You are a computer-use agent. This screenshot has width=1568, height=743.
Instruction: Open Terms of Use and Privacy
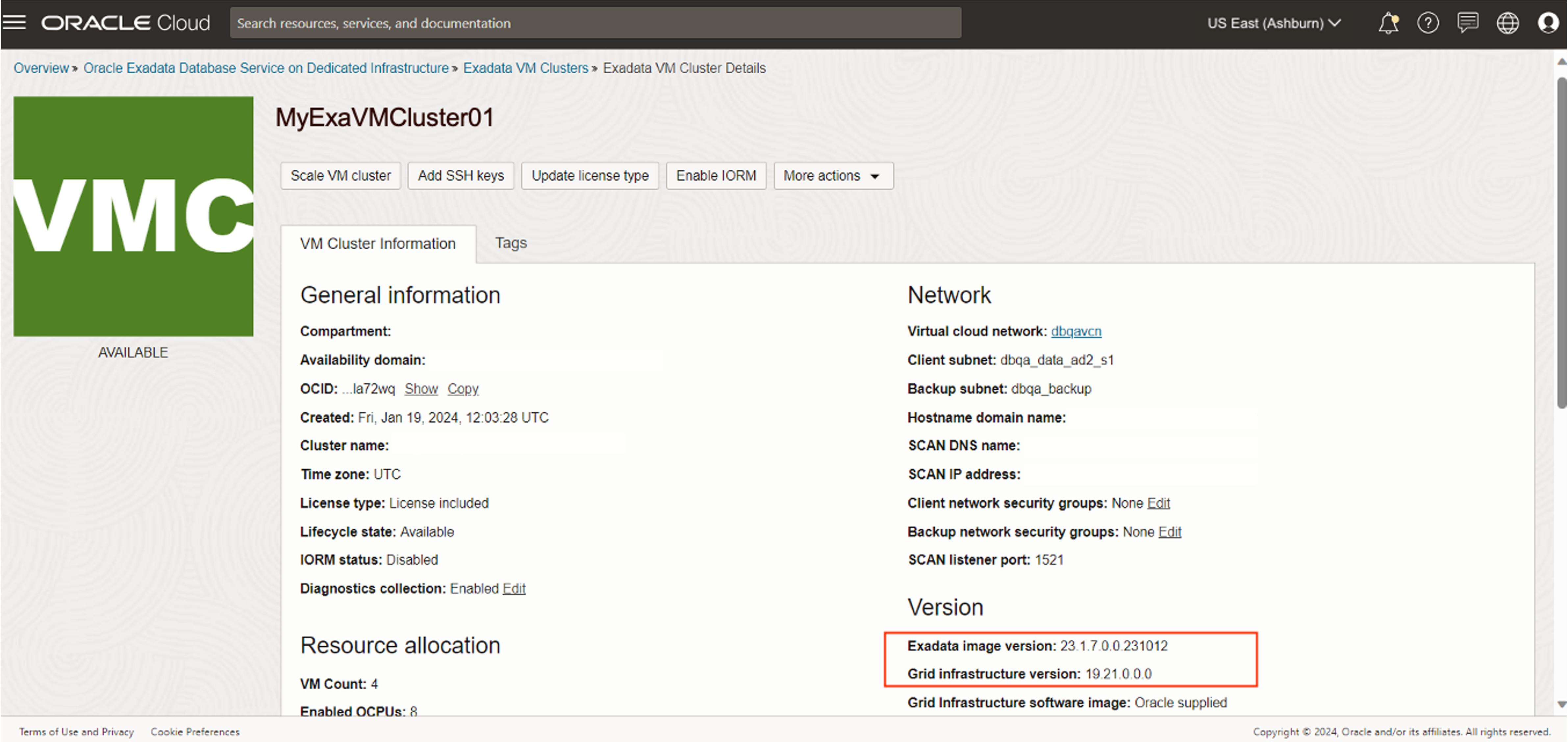click(x=77, y=732)
